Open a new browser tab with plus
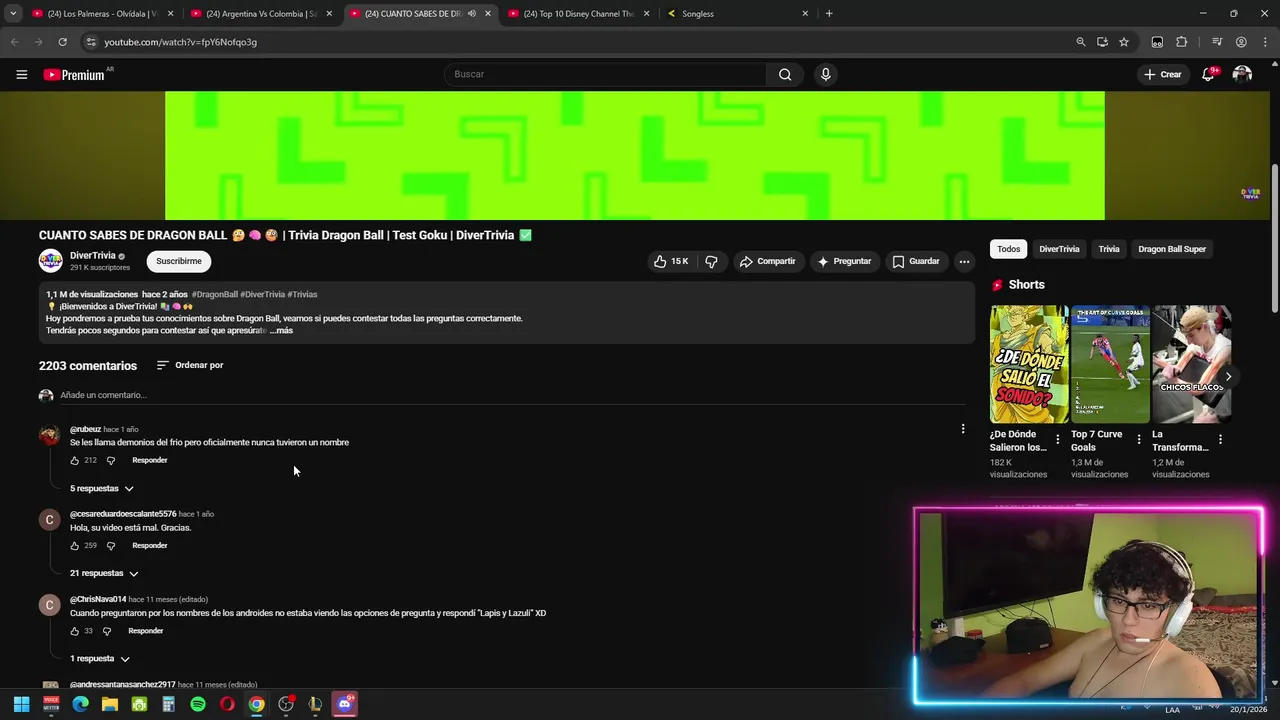Image resolution: width=1280 pixels, height=720 pixels. (x=829, y=14)
